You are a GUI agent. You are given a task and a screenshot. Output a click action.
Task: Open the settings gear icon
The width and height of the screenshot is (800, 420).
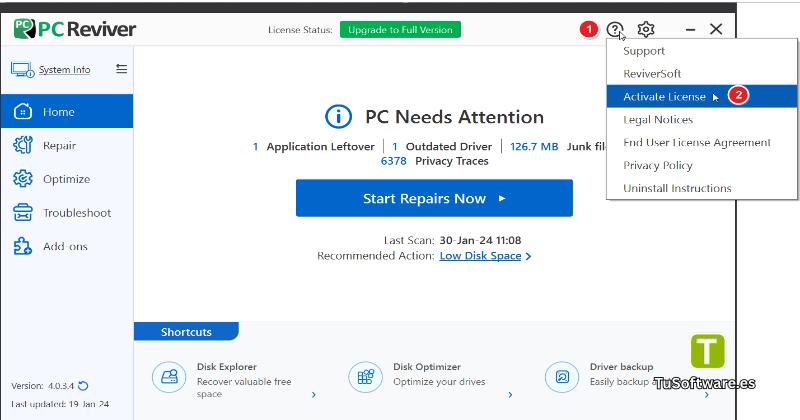[x=646, y=30]
